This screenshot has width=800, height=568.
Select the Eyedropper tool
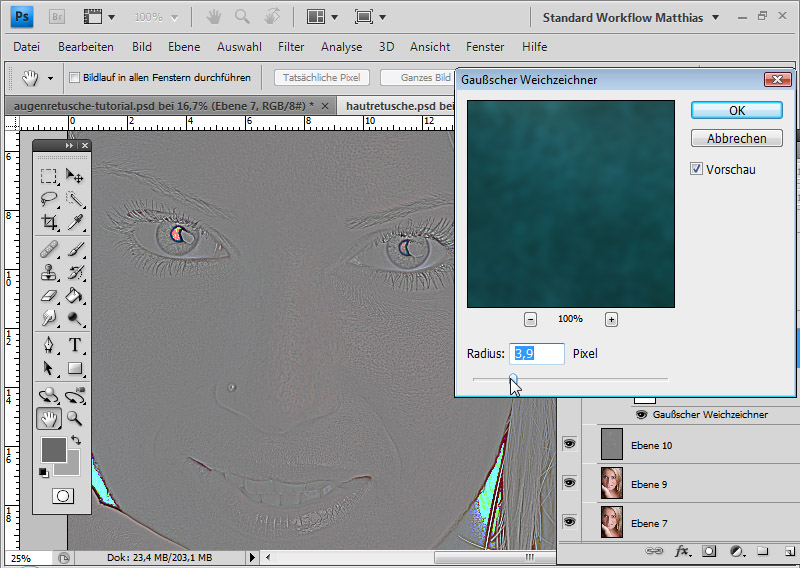tap(75, 222)
